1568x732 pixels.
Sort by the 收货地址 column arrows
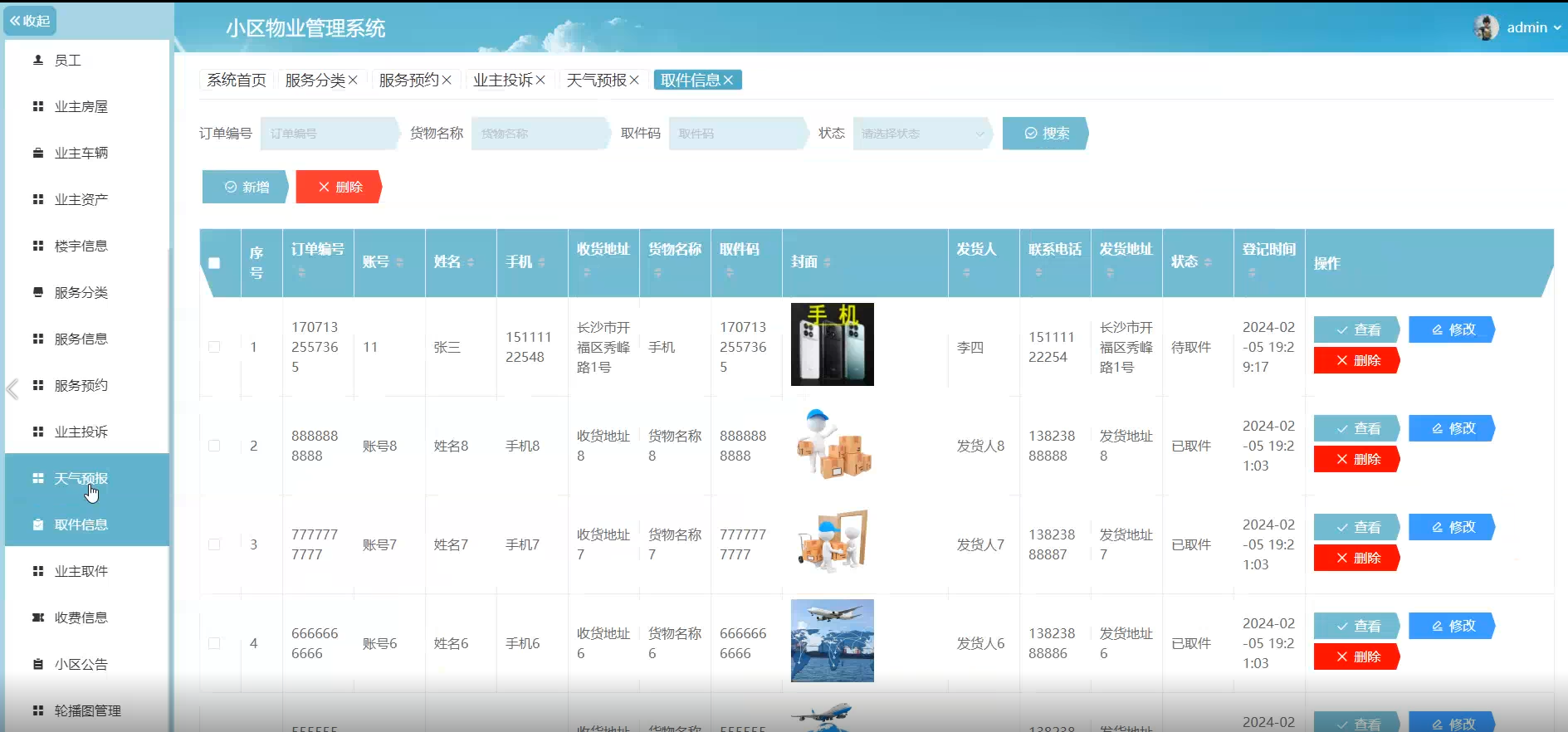click(x=587, y=272)
